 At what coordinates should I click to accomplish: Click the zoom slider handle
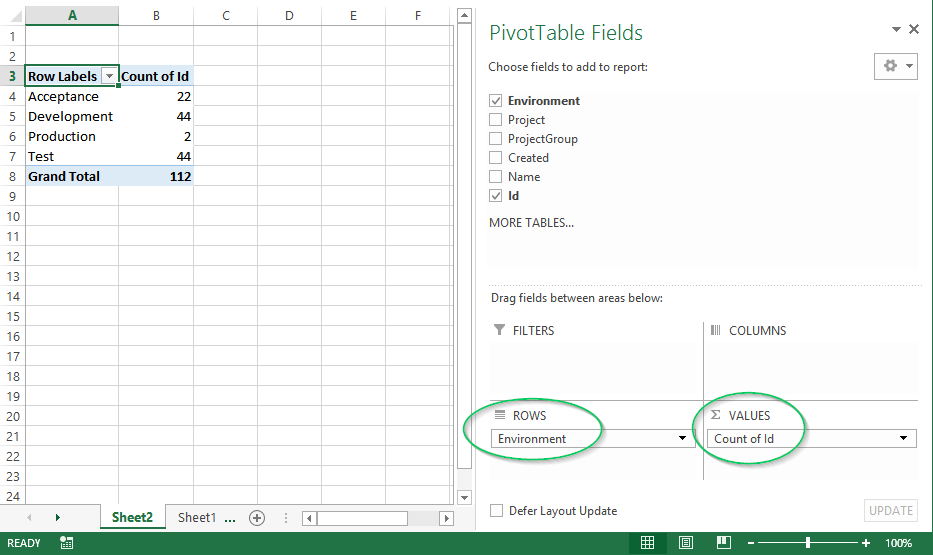(x=808, y=543)
